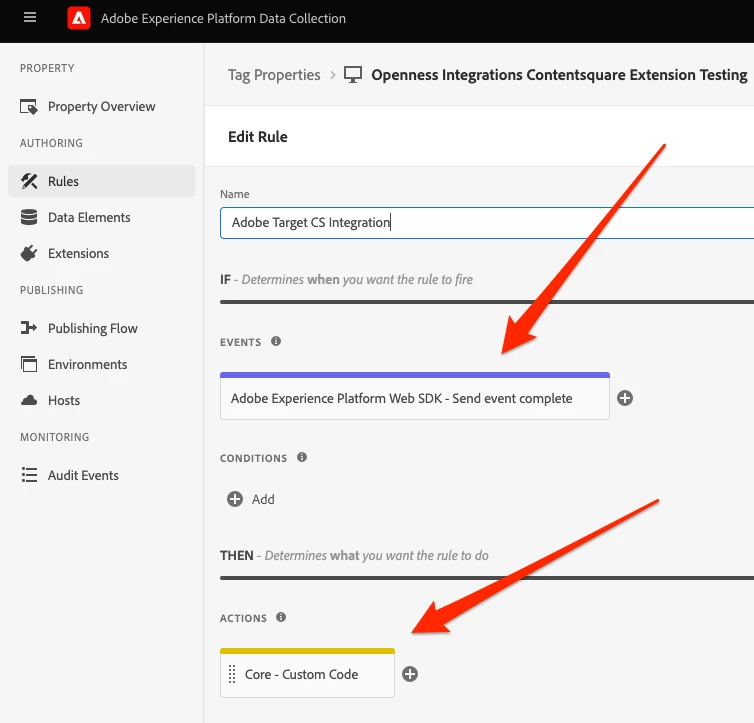Click the monitor icon in breadcrumb

[x=352, y=75]
